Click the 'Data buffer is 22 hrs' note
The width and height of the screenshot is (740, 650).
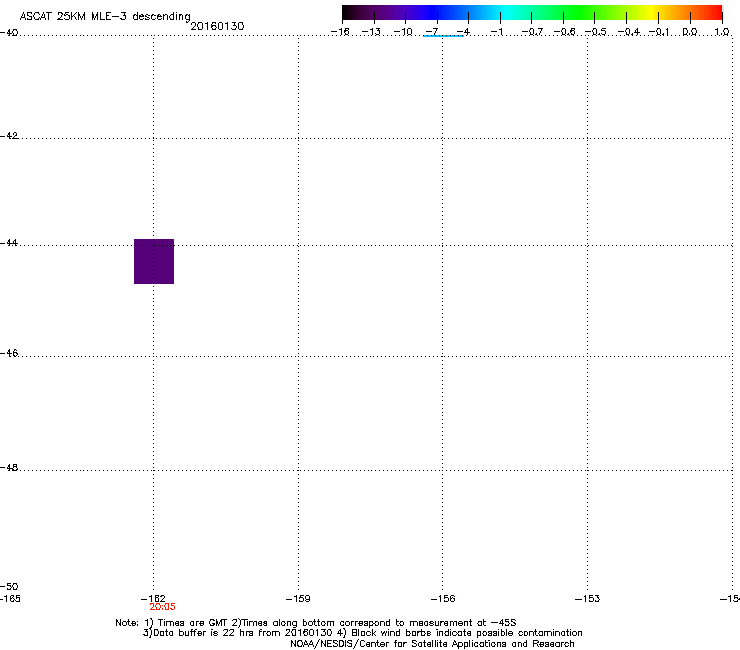click(x=362, y=633)
